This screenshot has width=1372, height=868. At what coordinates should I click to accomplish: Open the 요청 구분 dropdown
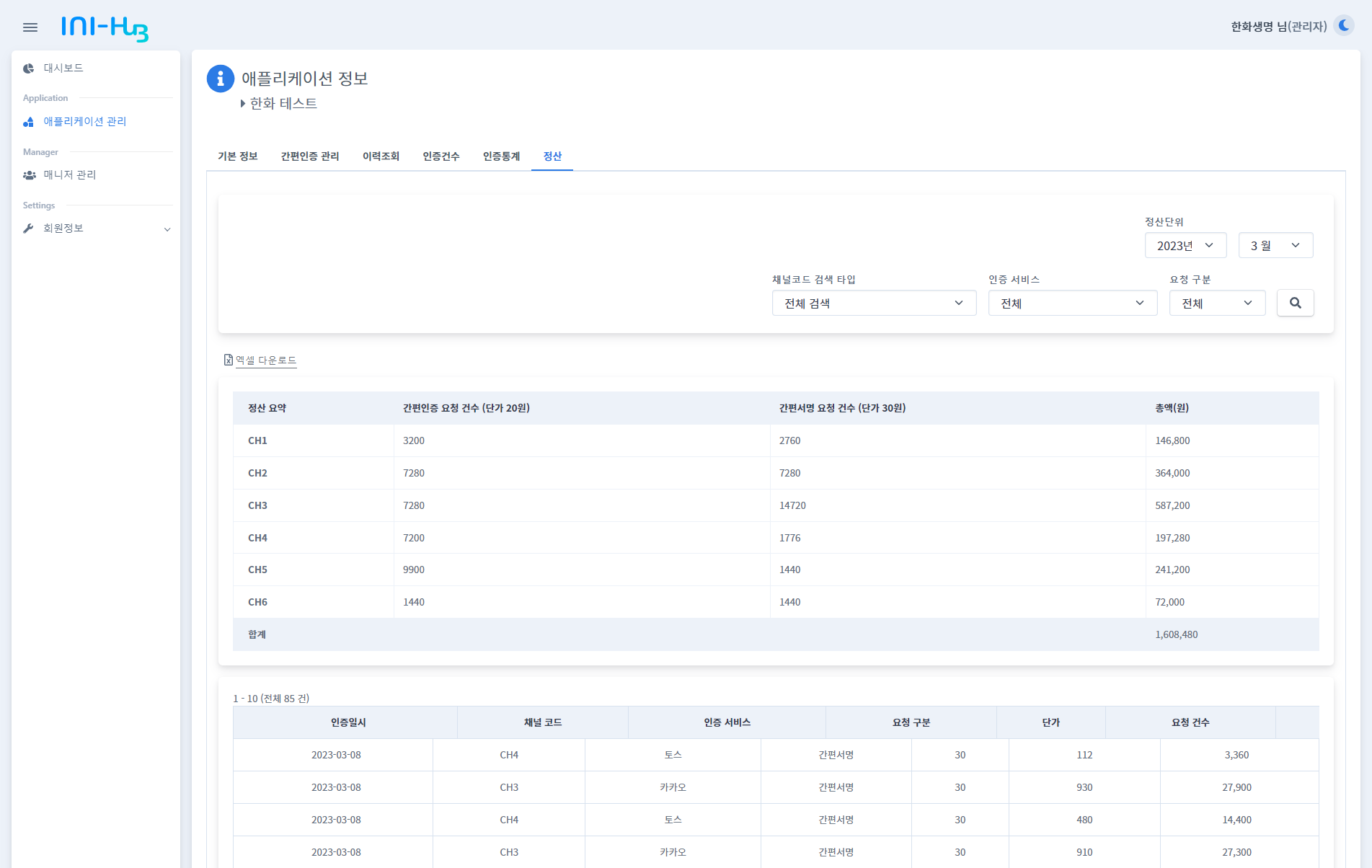pyautogui.click(x=1217, y=303)
